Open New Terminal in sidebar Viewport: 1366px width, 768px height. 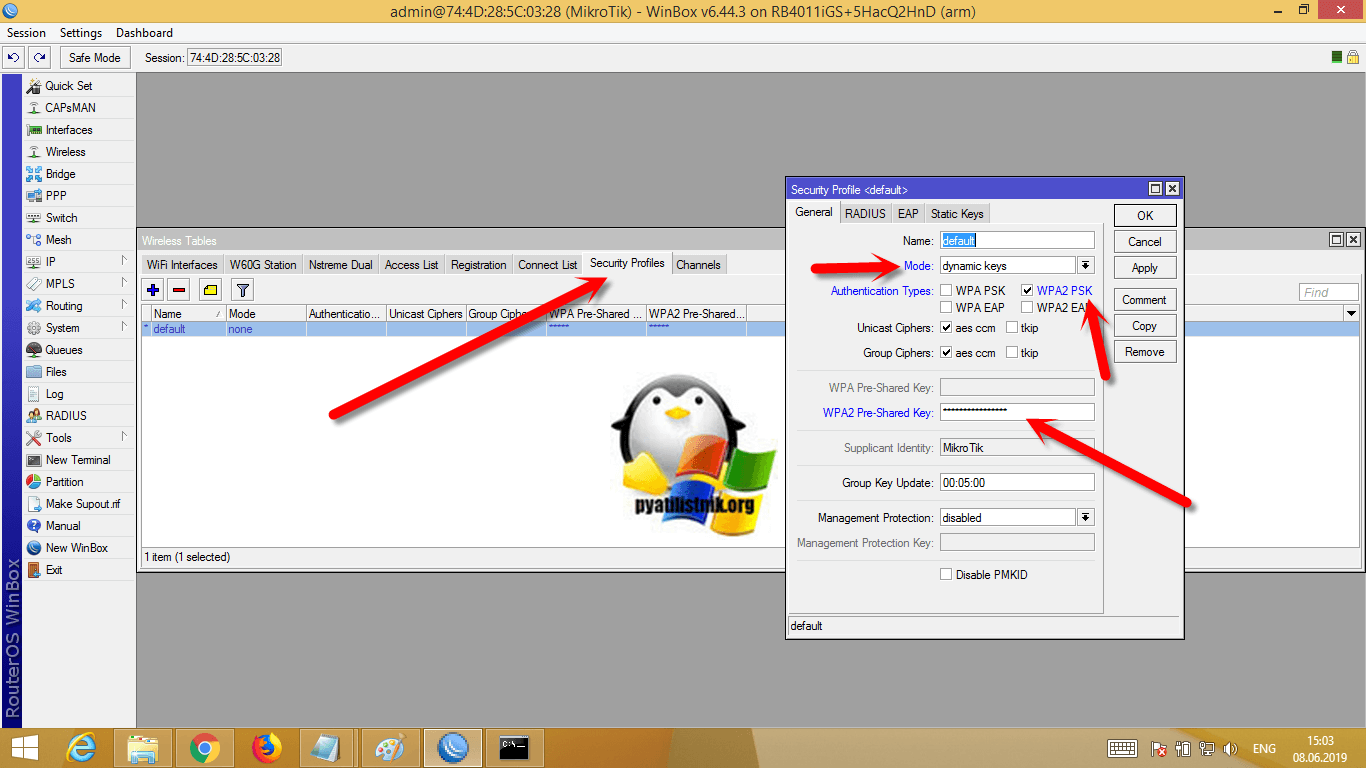point(77,460)
